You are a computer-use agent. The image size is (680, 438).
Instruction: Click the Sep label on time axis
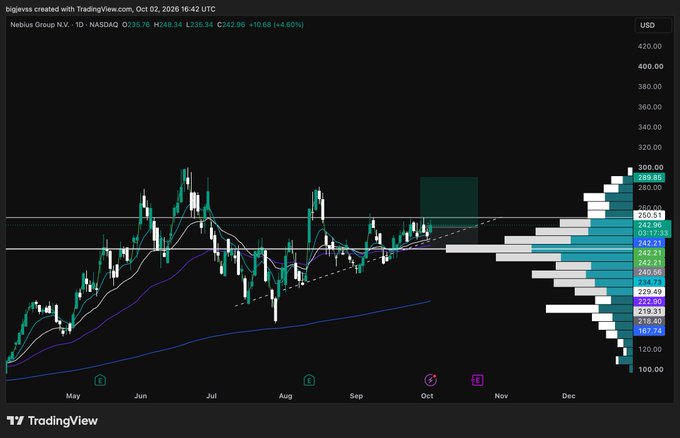356,396
